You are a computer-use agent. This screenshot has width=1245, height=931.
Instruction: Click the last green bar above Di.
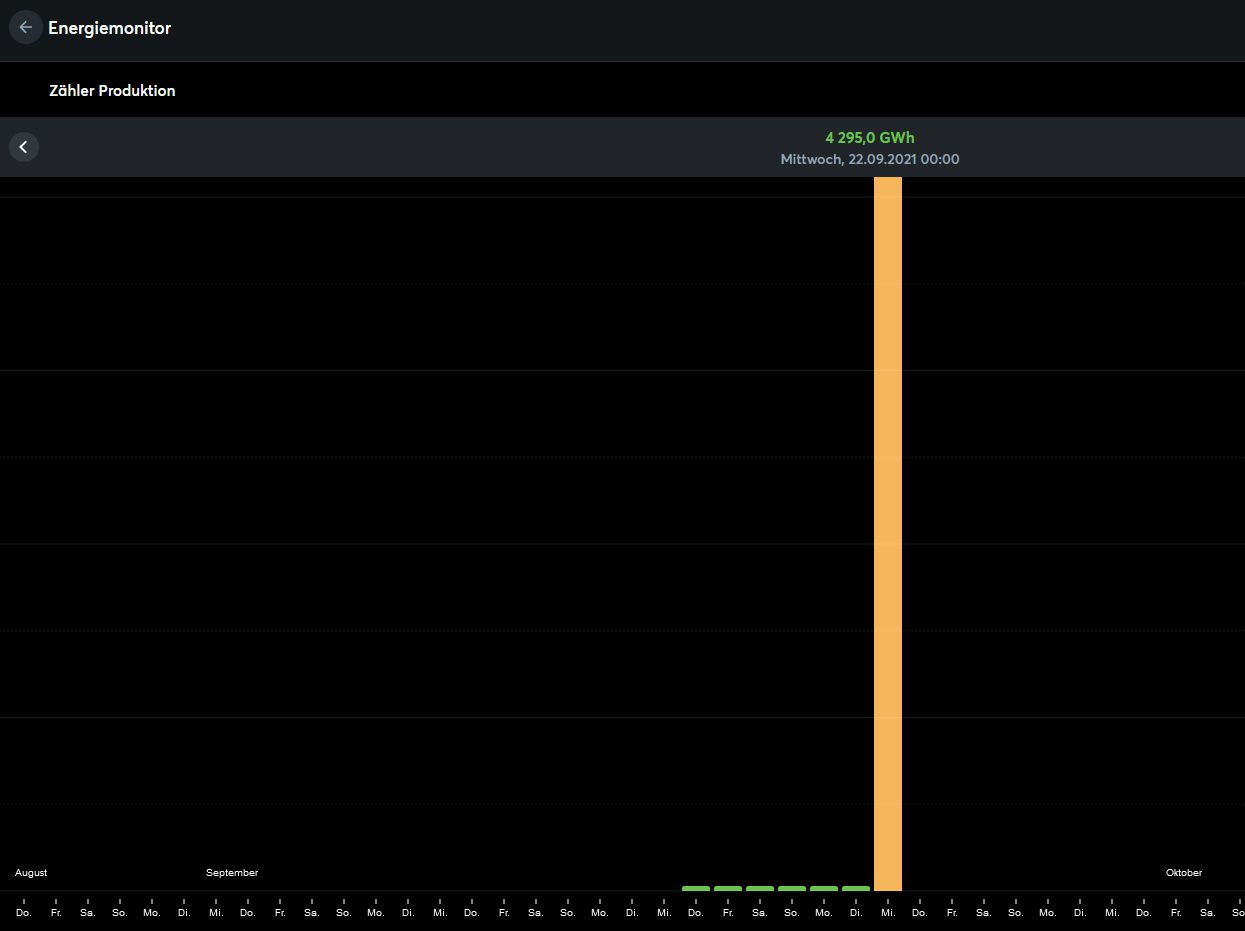[856, 888]
